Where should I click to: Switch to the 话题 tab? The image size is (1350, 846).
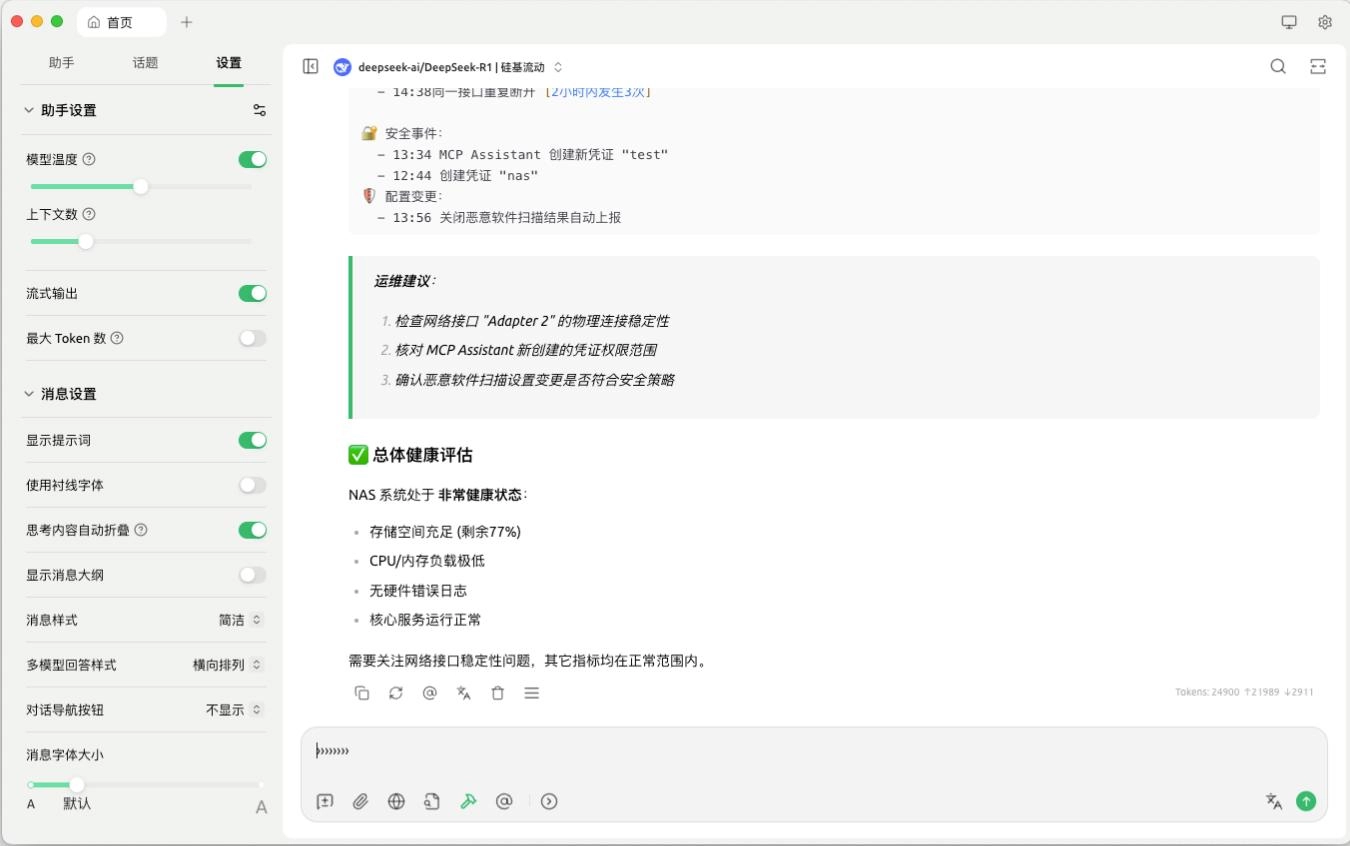(145, 62)
